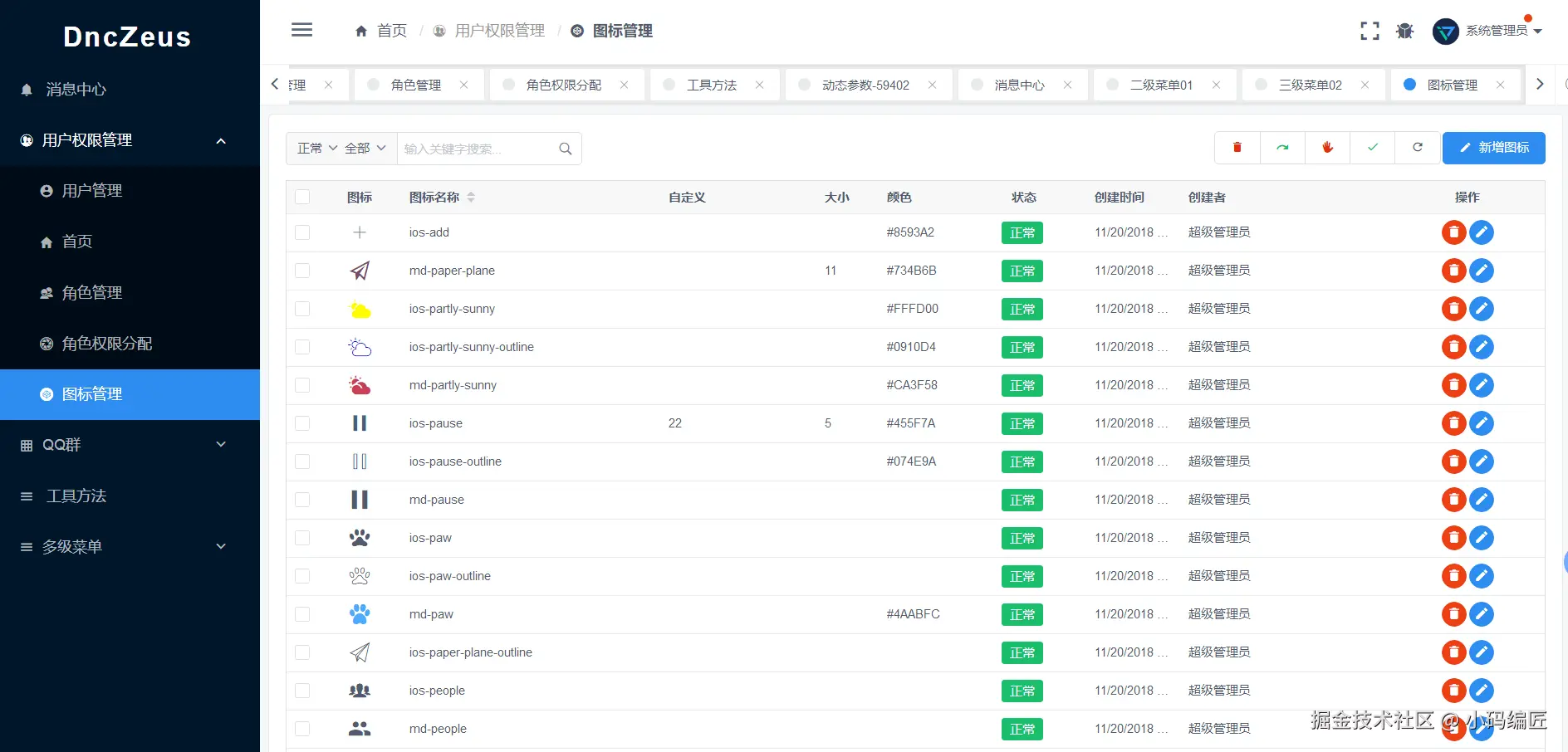The width and height of the screenshot is (1568, 752).
Task: Check the ios-people row checkbox
Action: (302, 691)
